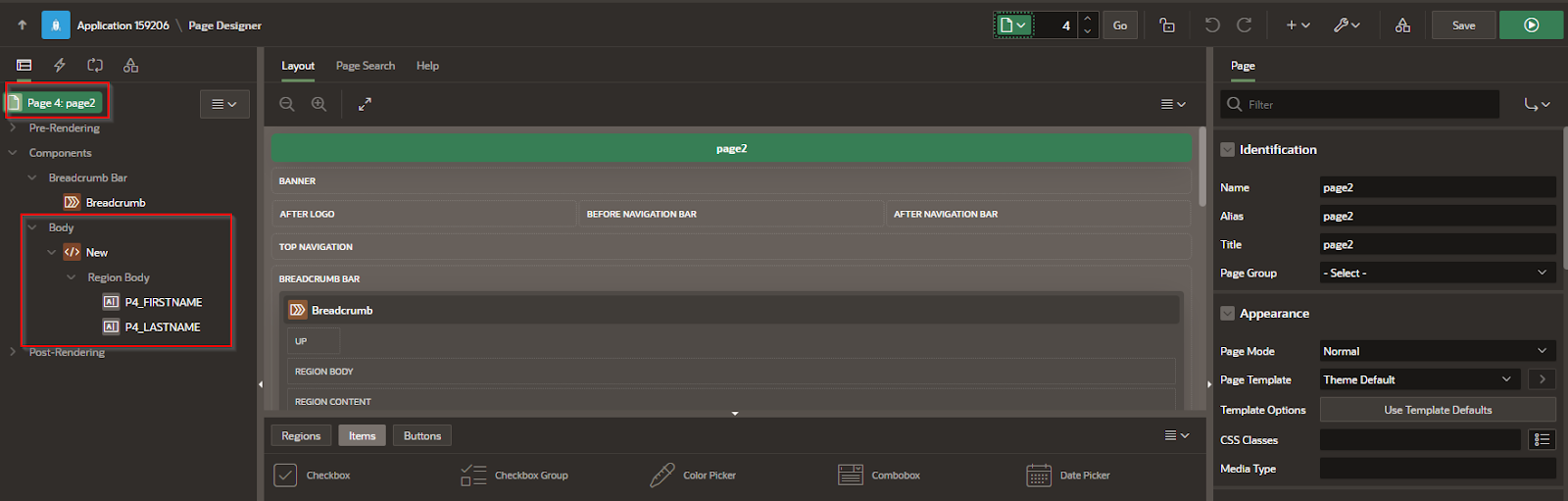Open the Go to Group menu
1568x501 pixels.
point(1537,104)
